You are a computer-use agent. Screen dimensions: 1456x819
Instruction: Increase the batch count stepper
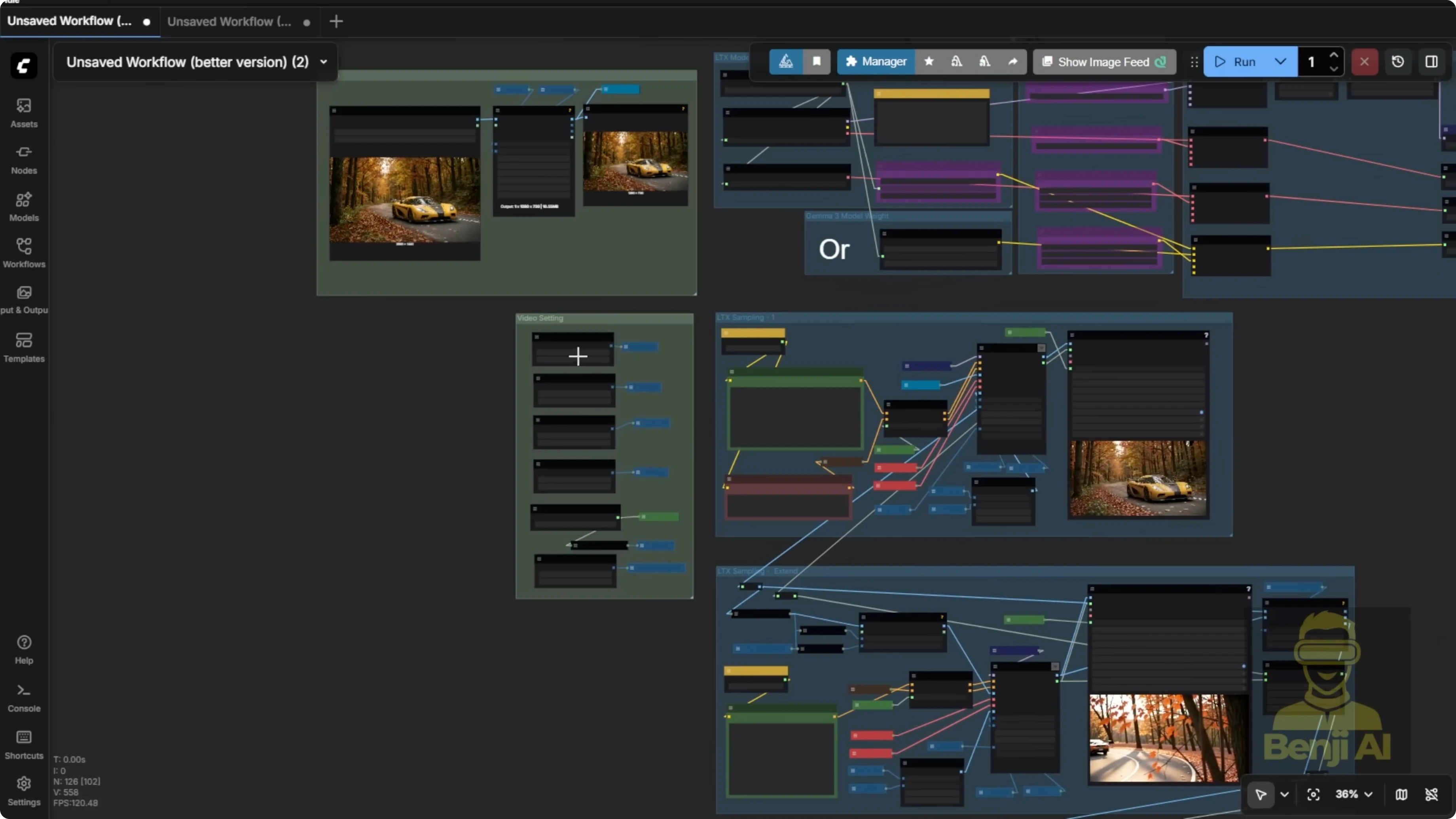tap(1333, 55)
